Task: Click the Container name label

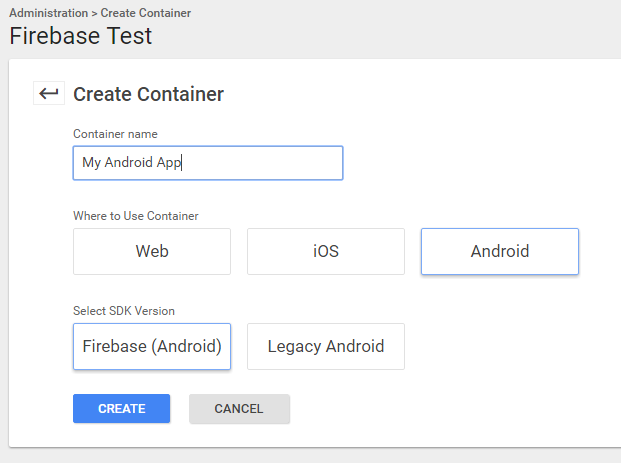Action: 115,134
